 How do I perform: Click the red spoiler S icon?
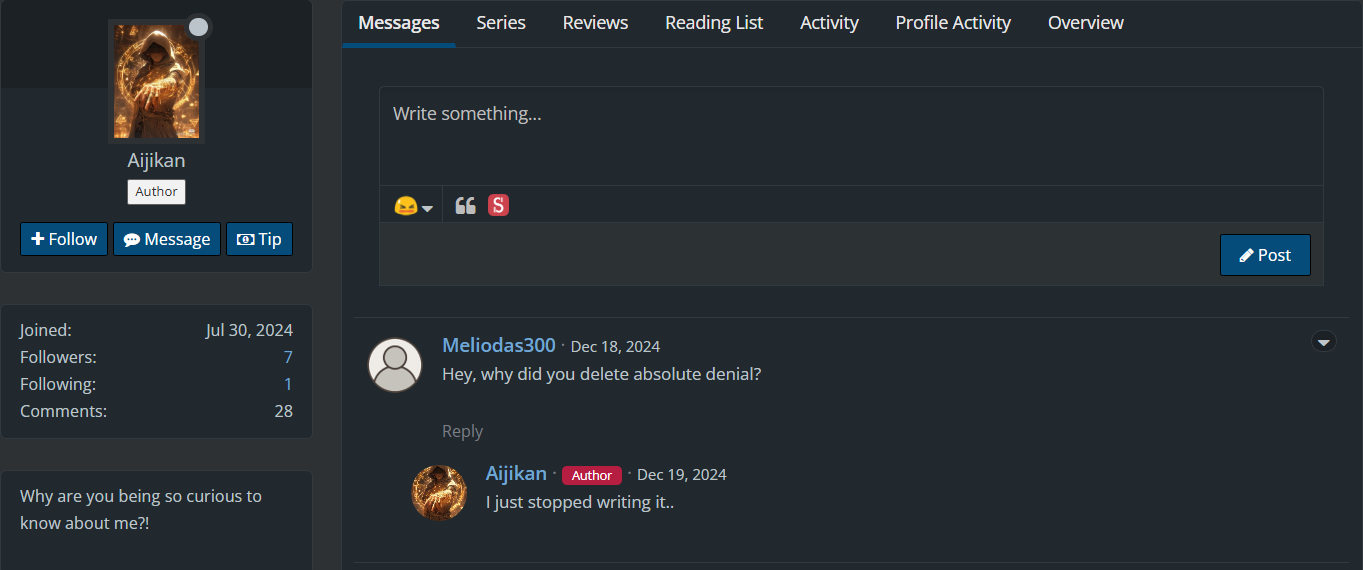pyautogui.click(x=498, y=206)
